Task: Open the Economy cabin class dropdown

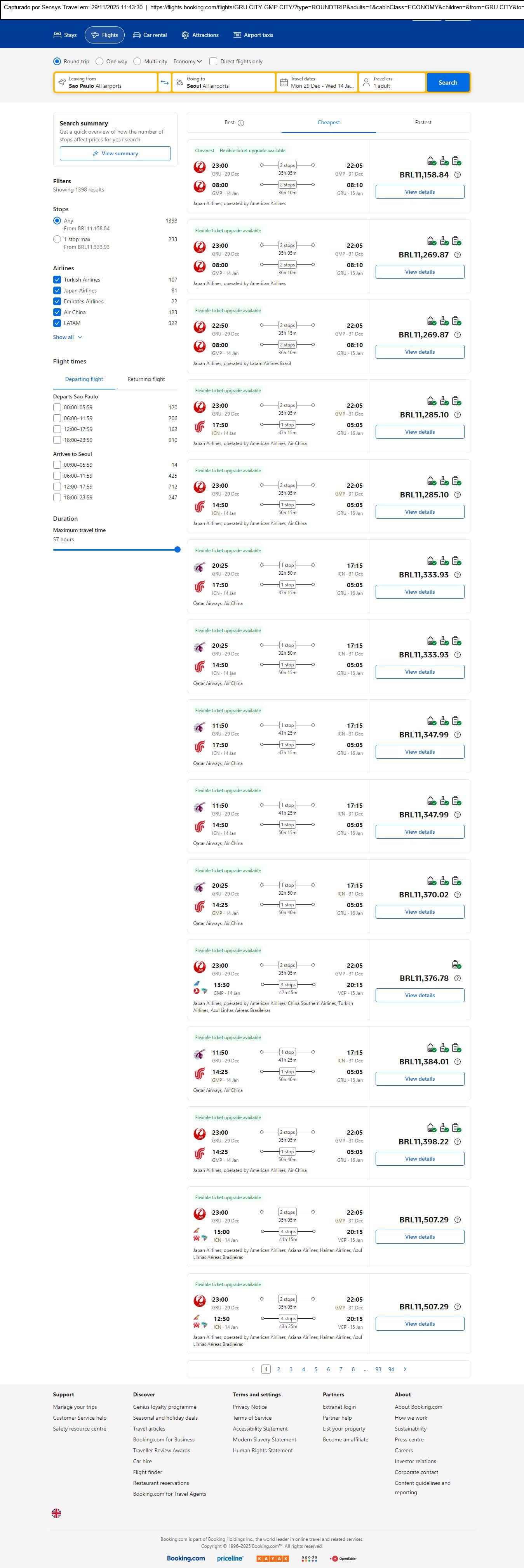Action: click(x=188, y=61)
